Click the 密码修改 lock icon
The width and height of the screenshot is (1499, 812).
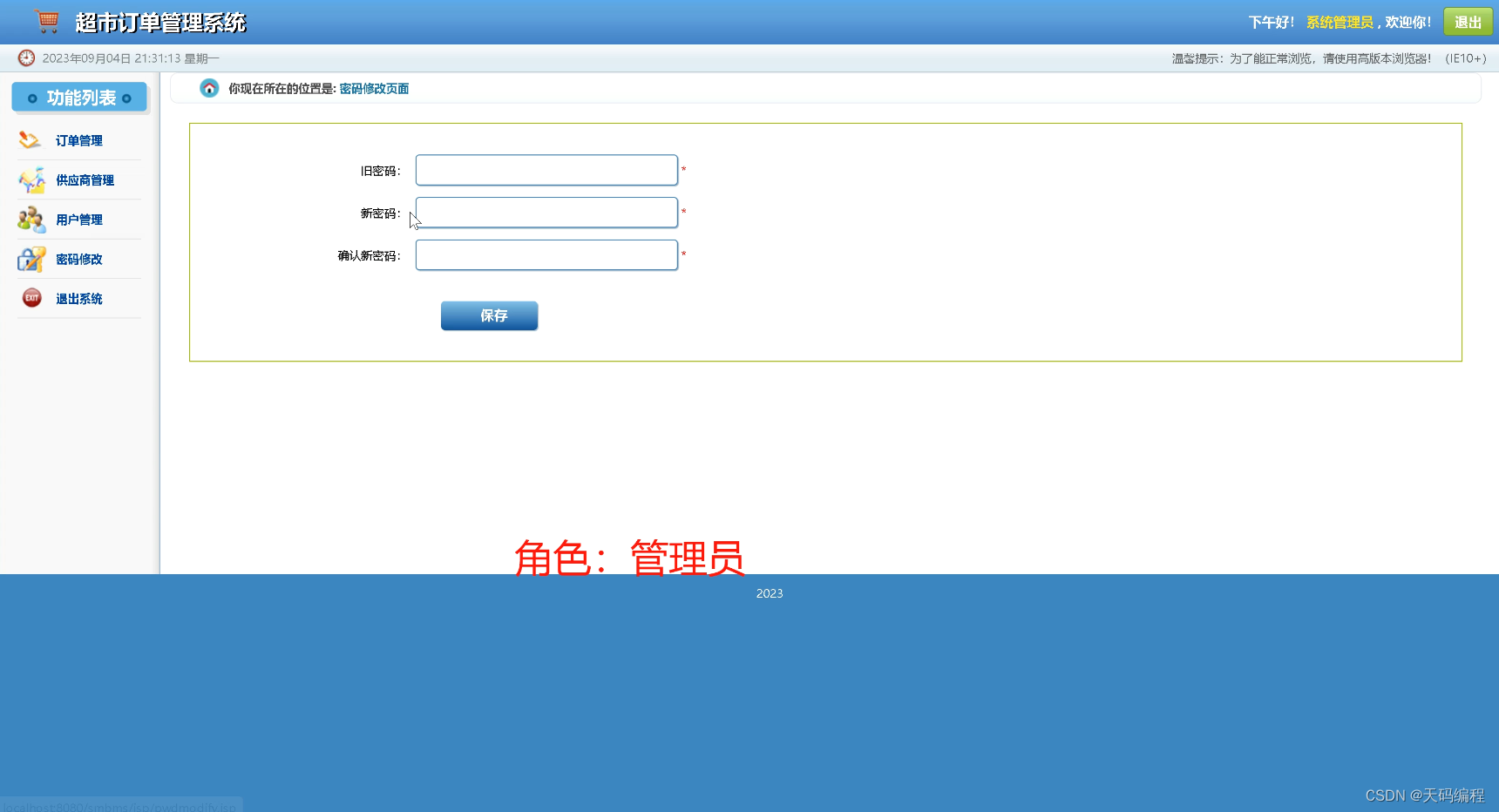tap(31, 259)
